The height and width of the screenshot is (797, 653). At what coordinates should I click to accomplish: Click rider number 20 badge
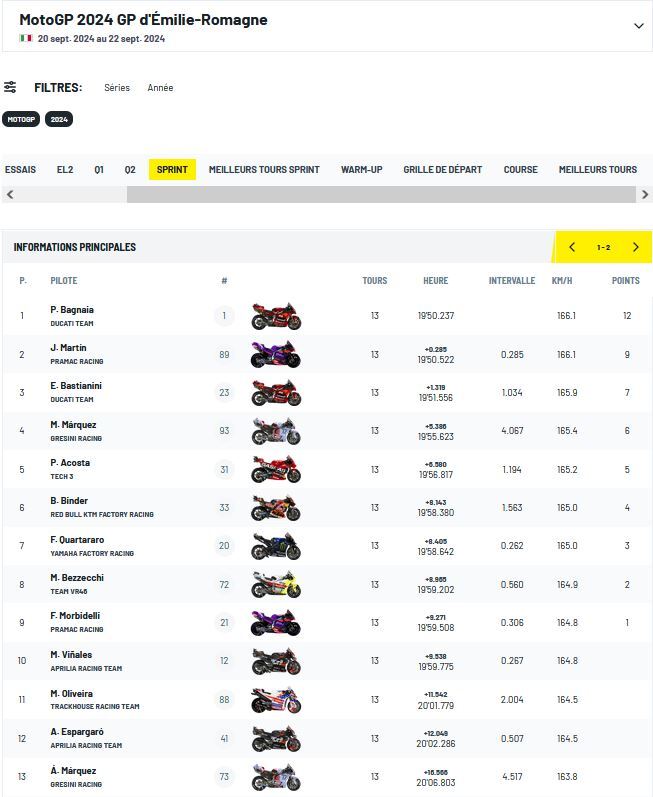(x=224, y=546)
